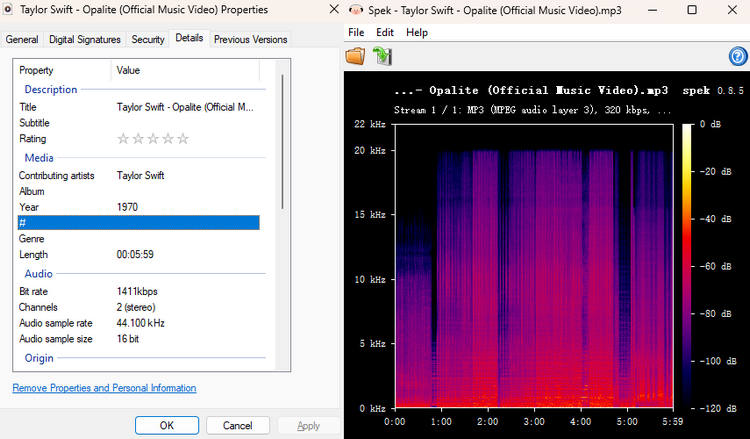Click the empty Genre value field
Viewport: 750px width, 439px height.
pyautogui.click(x=187, y=239)
